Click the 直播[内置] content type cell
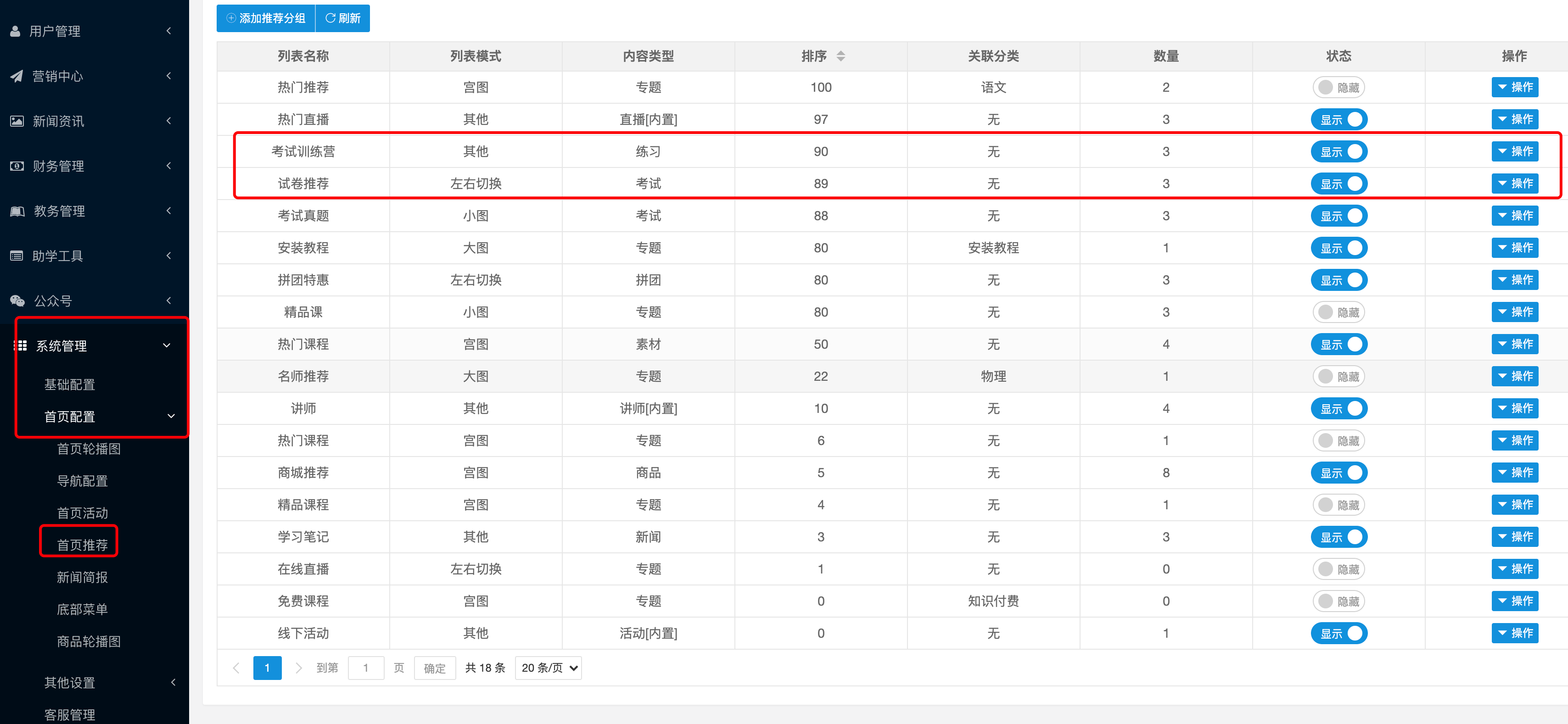Screen dimensions: 1568x724 pos(648,120)
